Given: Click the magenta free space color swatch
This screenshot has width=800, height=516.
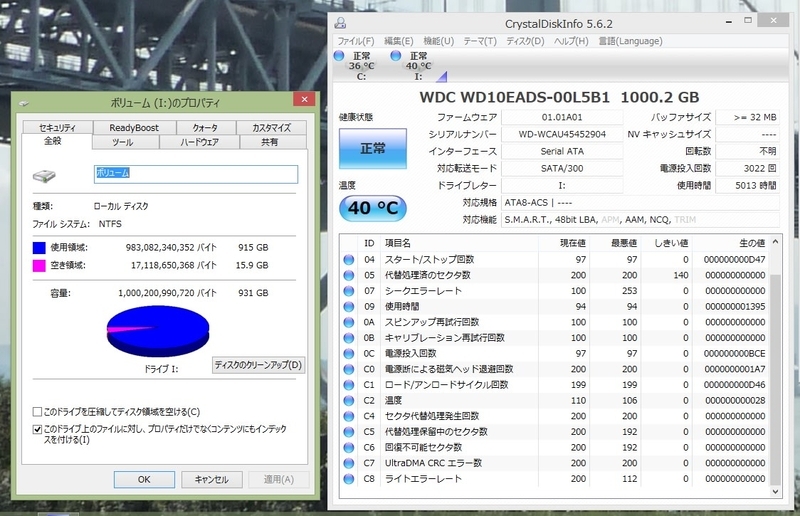Looking at the screenshot, I should (x=39, y=265).
